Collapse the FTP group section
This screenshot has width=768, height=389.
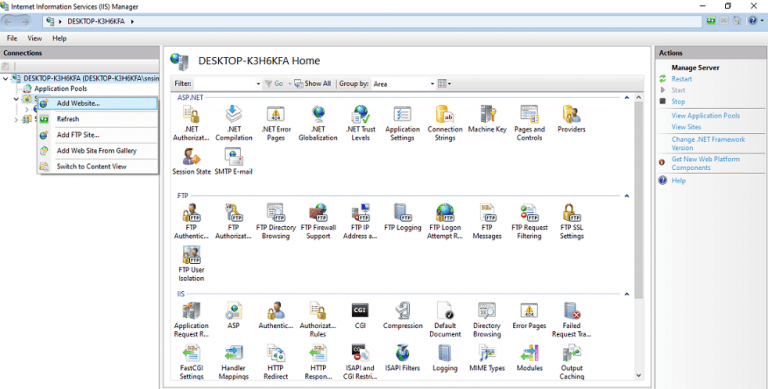(x=626, y=195)
